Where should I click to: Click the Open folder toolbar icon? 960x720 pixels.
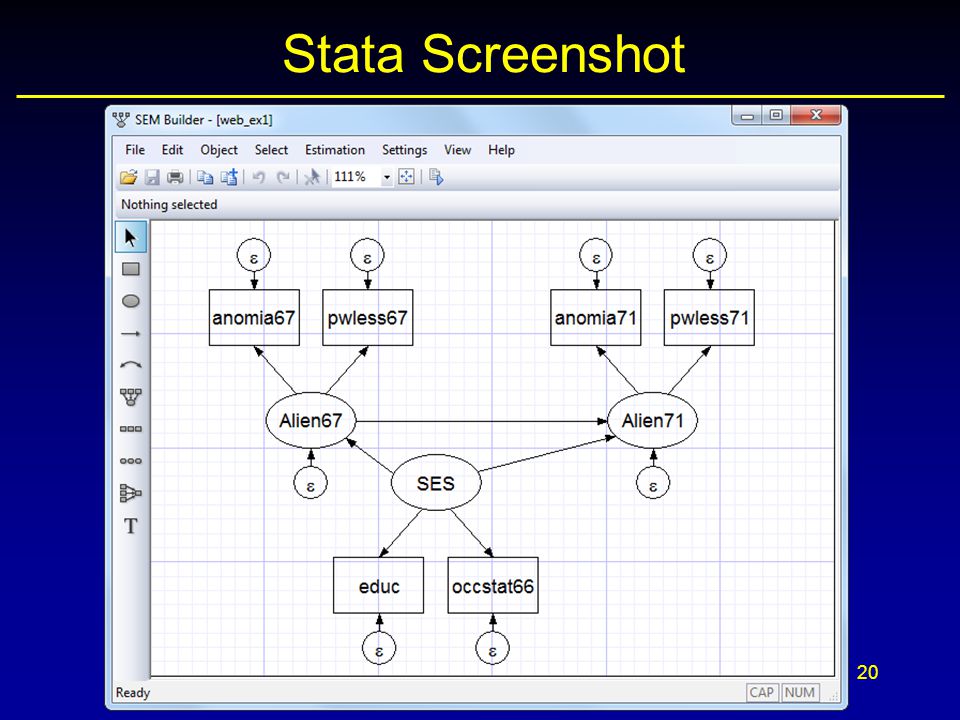129,178
